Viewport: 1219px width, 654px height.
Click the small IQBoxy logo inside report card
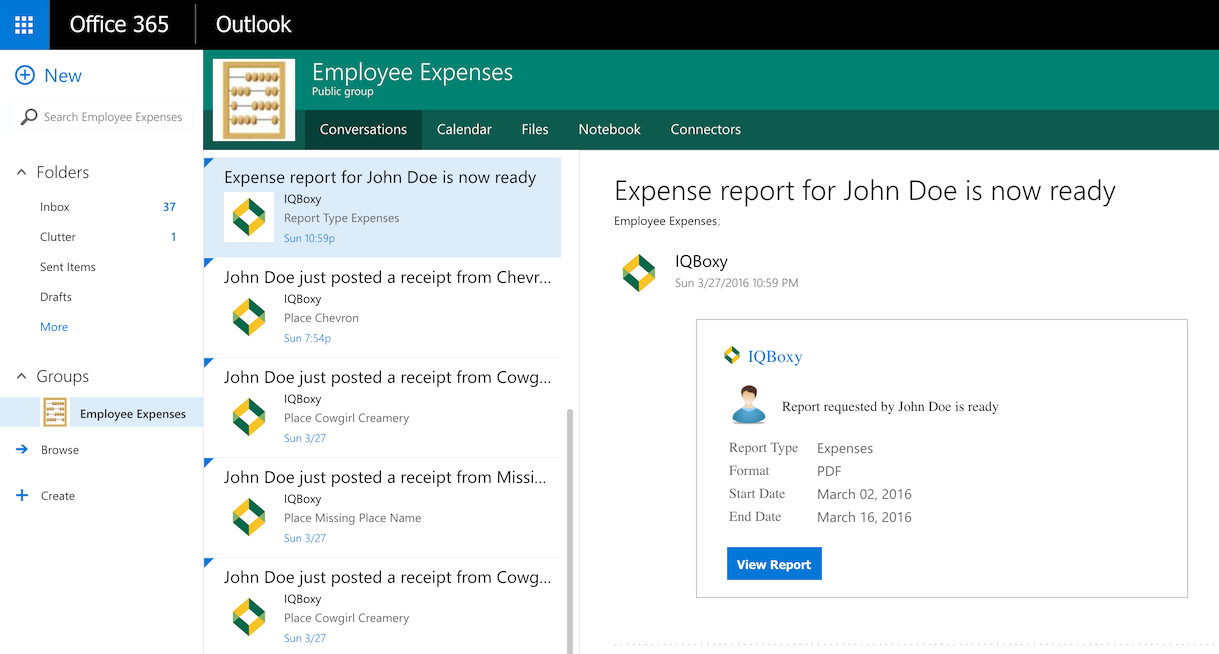pyautogui.click(x=732, y=356)
